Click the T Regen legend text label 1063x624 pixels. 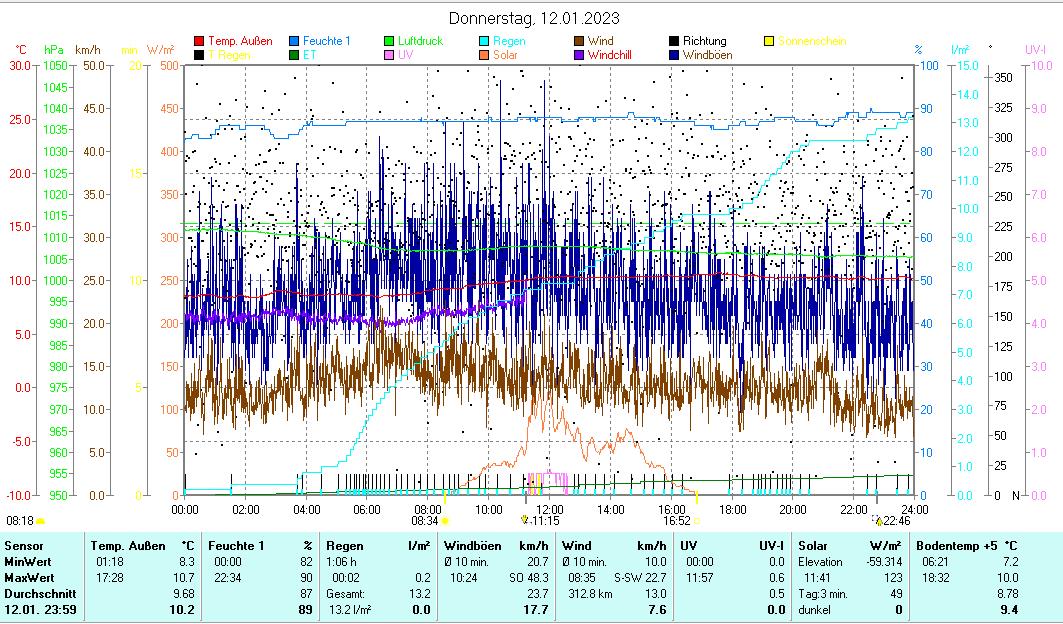click(x=228, y=56)
